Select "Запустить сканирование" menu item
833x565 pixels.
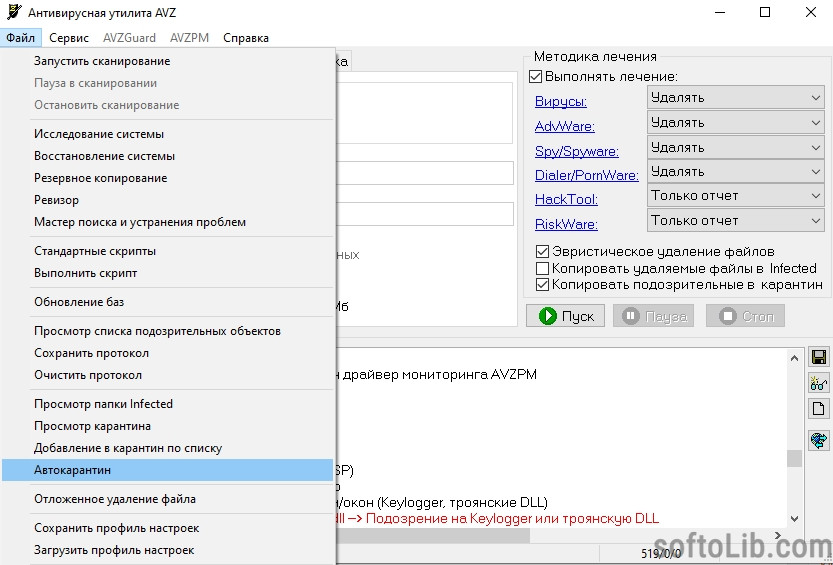(x=167, y=61)
